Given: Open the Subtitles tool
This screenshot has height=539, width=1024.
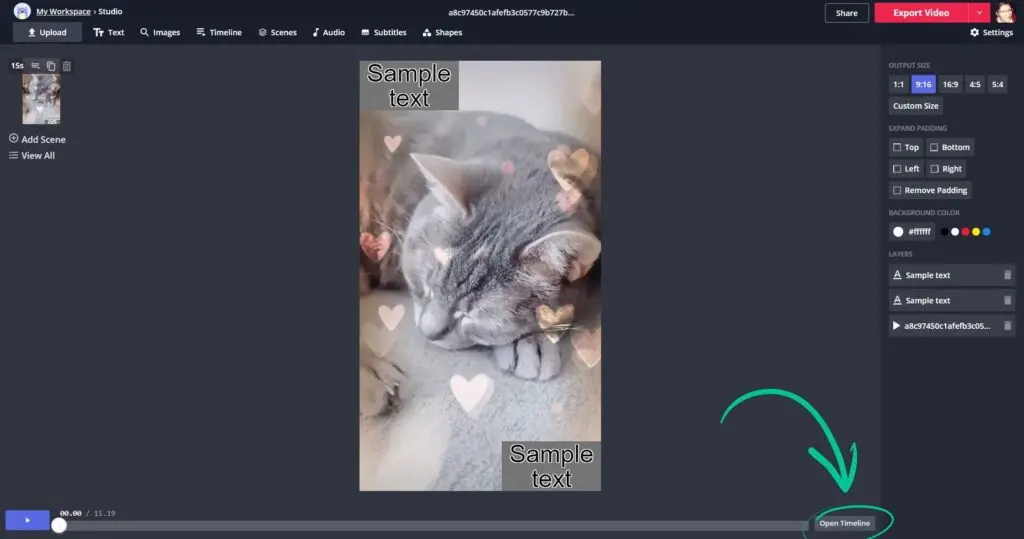Looking at the screenshot, I should pyautogui.click(x=383, y=32).
